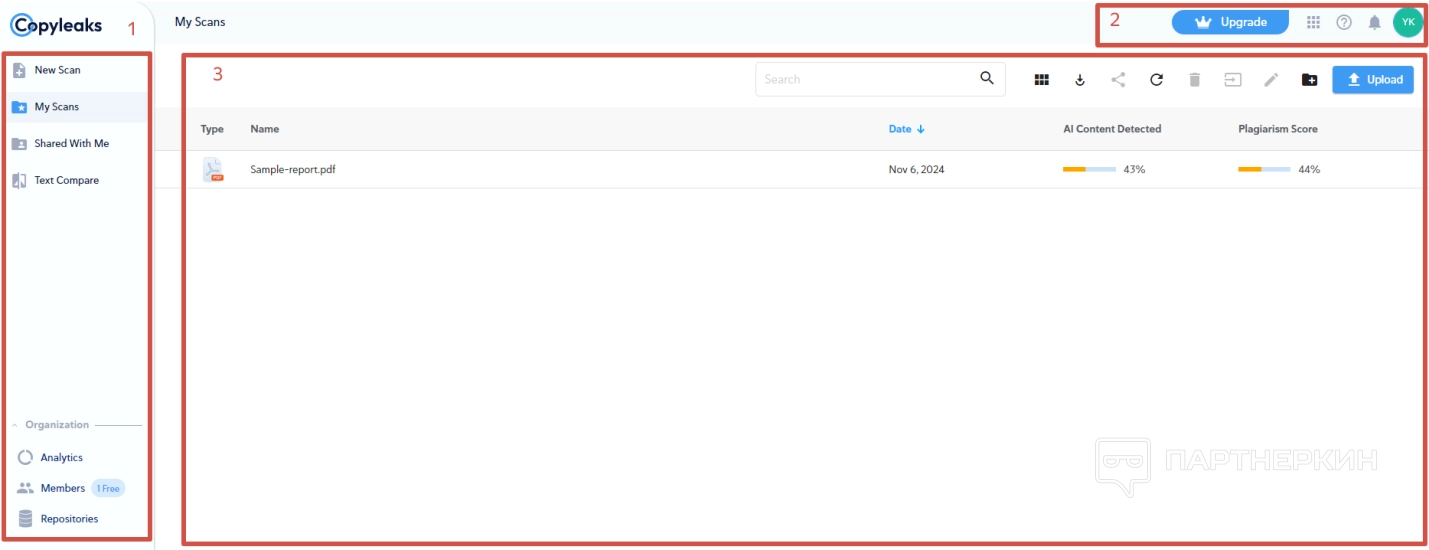Click the Shared With Me folder icon
This screenshot has width=1429, height=550.
19,144
